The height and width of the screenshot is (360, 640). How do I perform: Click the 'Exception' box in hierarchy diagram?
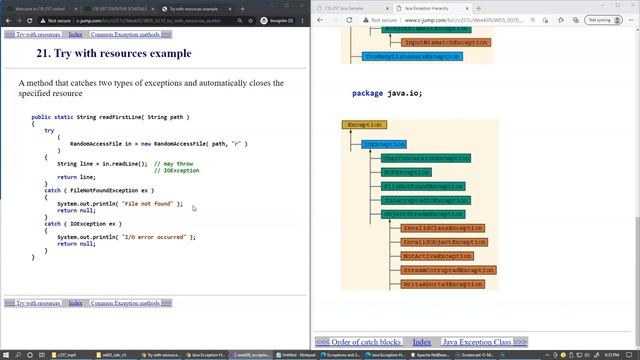[364, 124]
